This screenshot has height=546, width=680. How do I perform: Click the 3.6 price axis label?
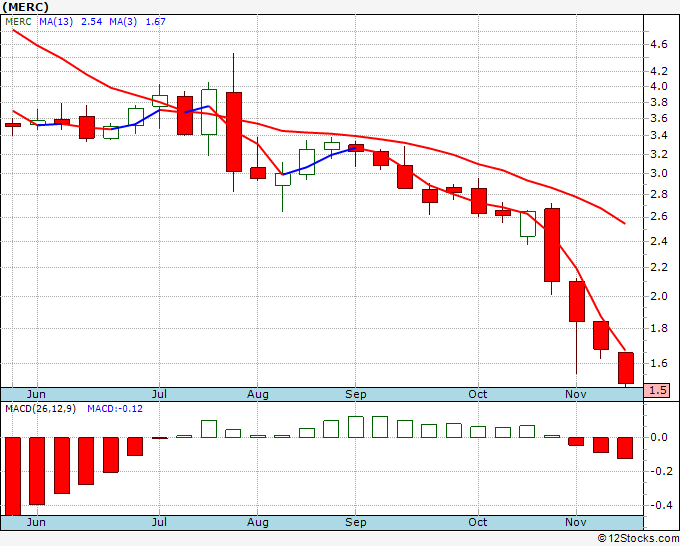click(658, 118)
